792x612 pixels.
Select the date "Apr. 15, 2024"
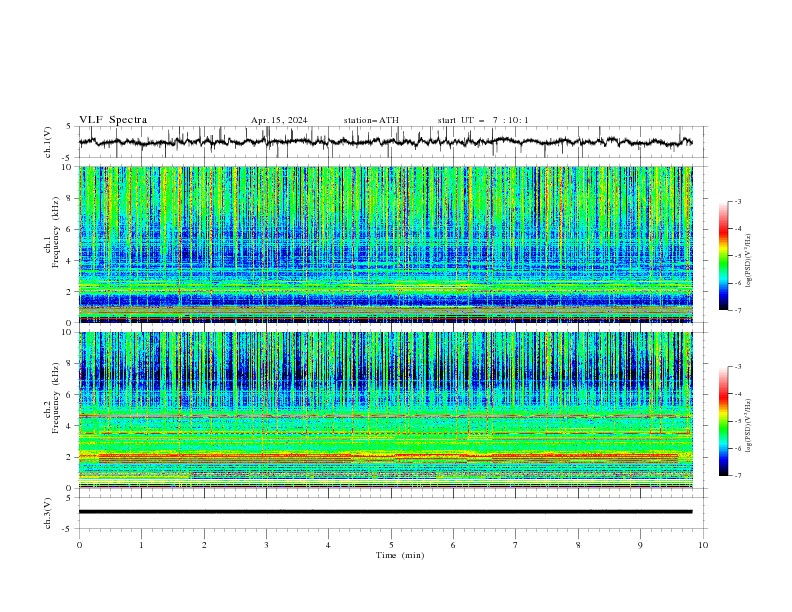[x=279, y=120]
